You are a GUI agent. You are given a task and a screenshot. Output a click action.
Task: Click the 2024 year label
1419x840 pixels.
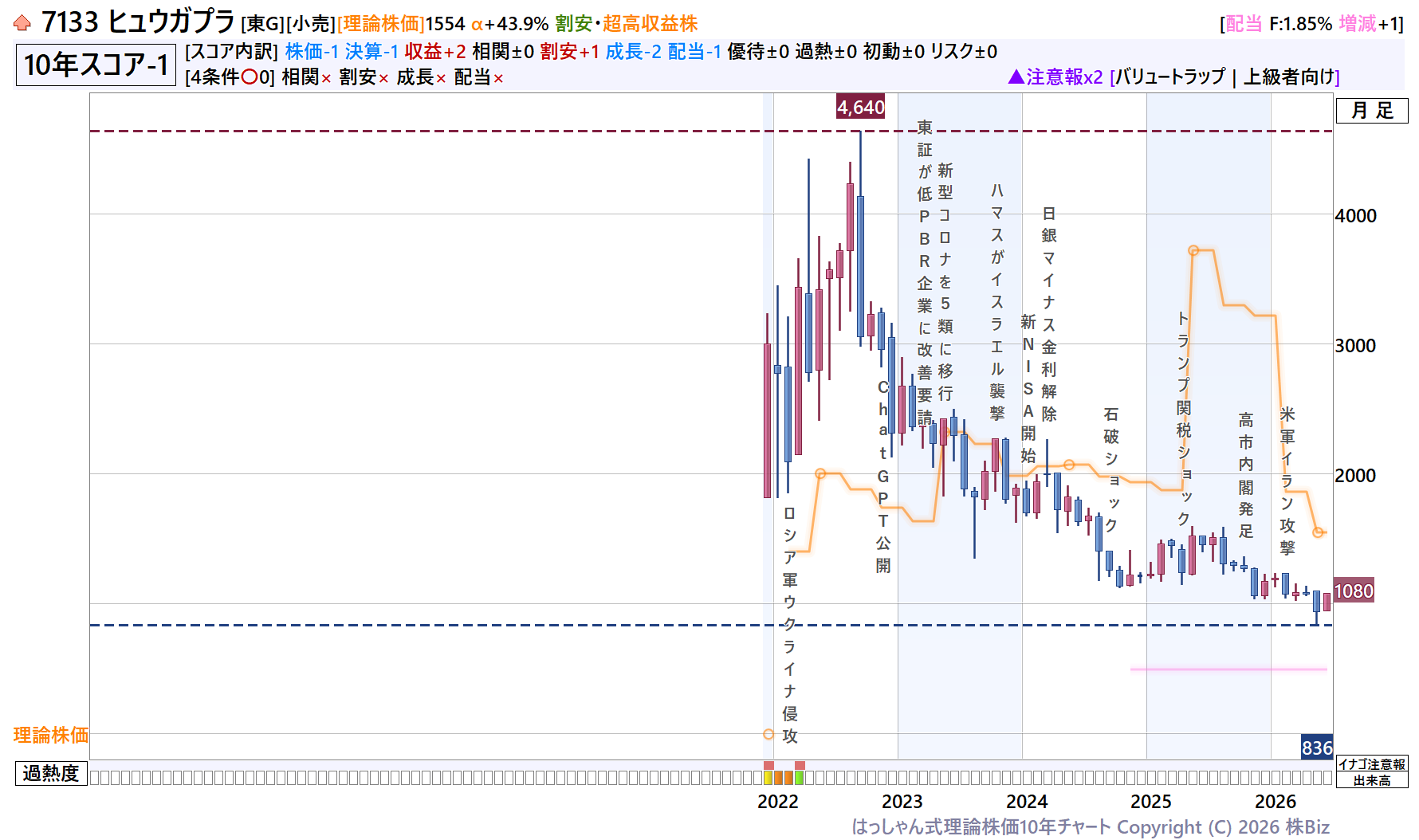click(x=1027, y=802)
